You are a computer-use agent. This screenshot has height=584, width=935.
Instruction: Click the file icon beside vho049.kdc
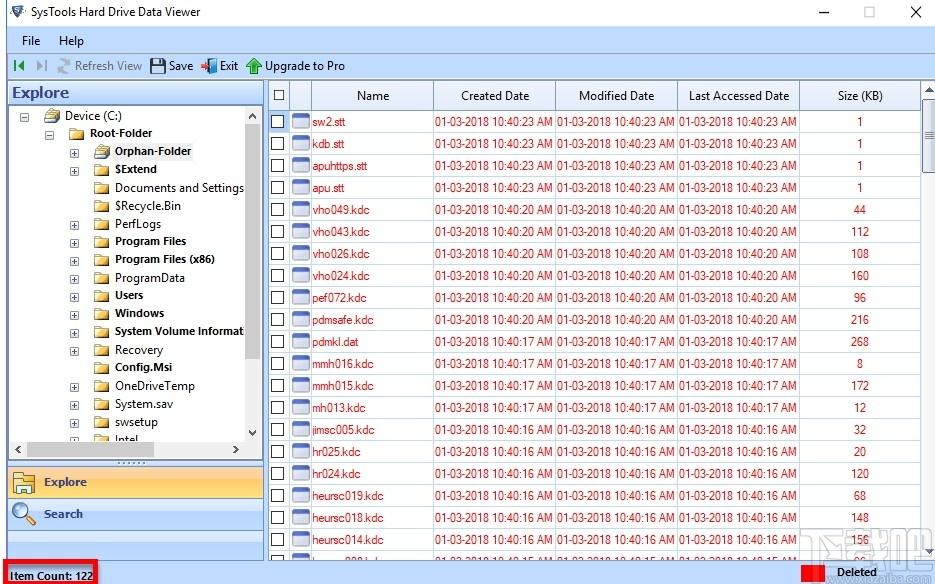pos(301,209)
